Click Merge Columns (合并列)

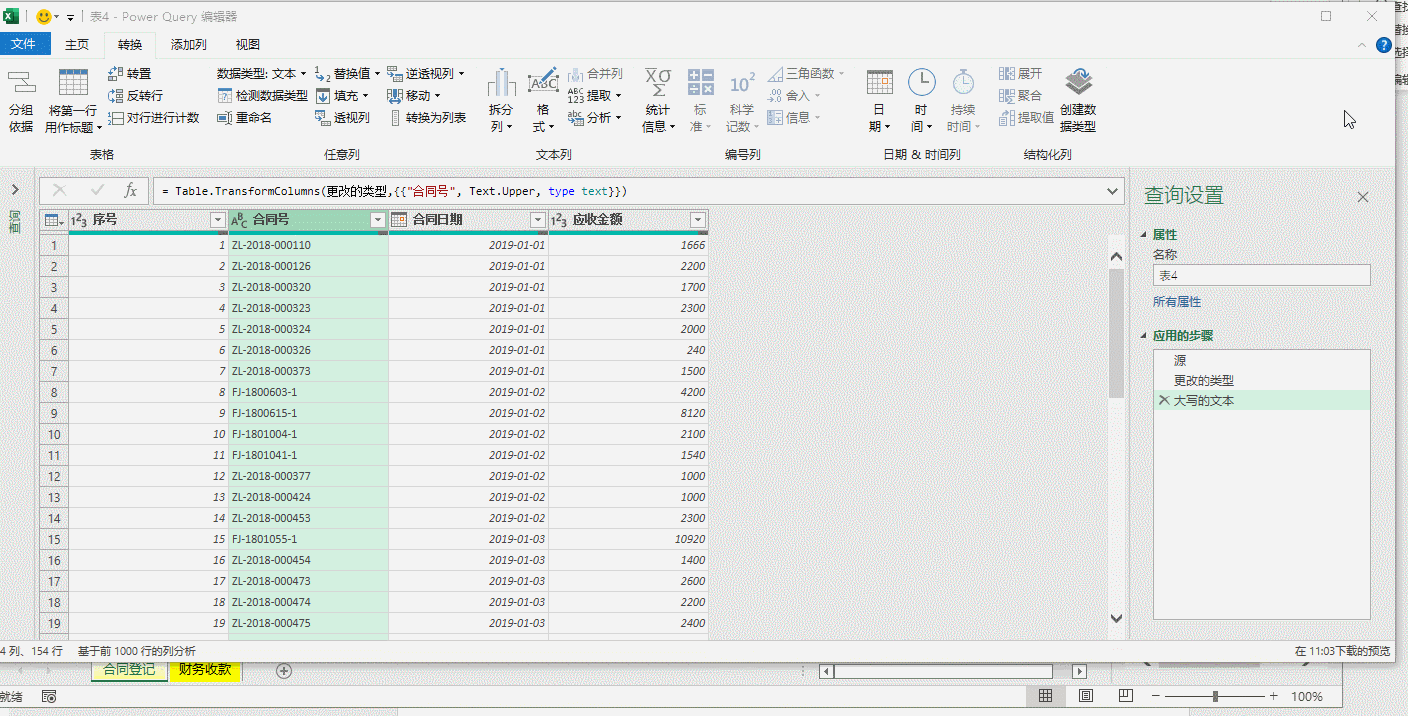(595, 73)
